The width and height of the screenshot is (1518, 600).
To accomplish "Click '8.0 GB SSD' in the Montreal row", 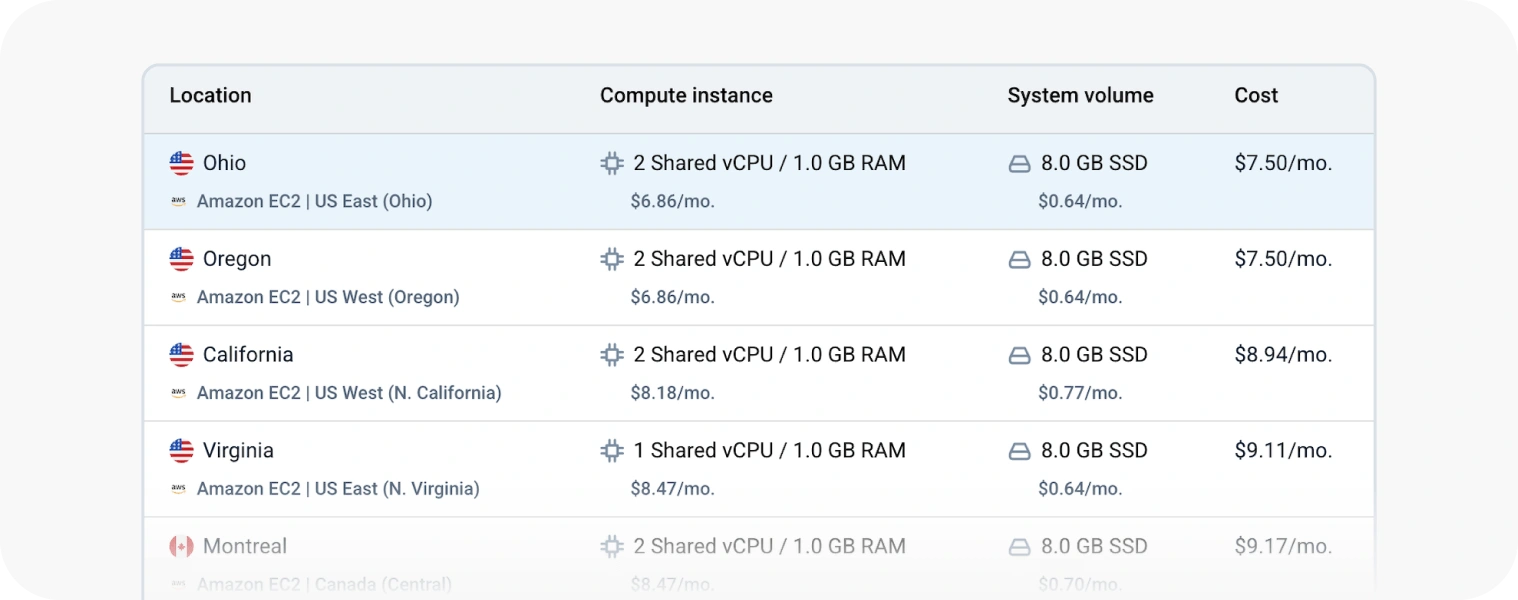I will (x=1094, y=547).
